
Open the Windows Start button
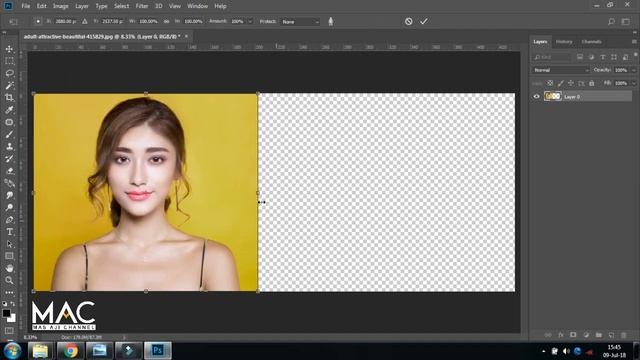point(13,351)
